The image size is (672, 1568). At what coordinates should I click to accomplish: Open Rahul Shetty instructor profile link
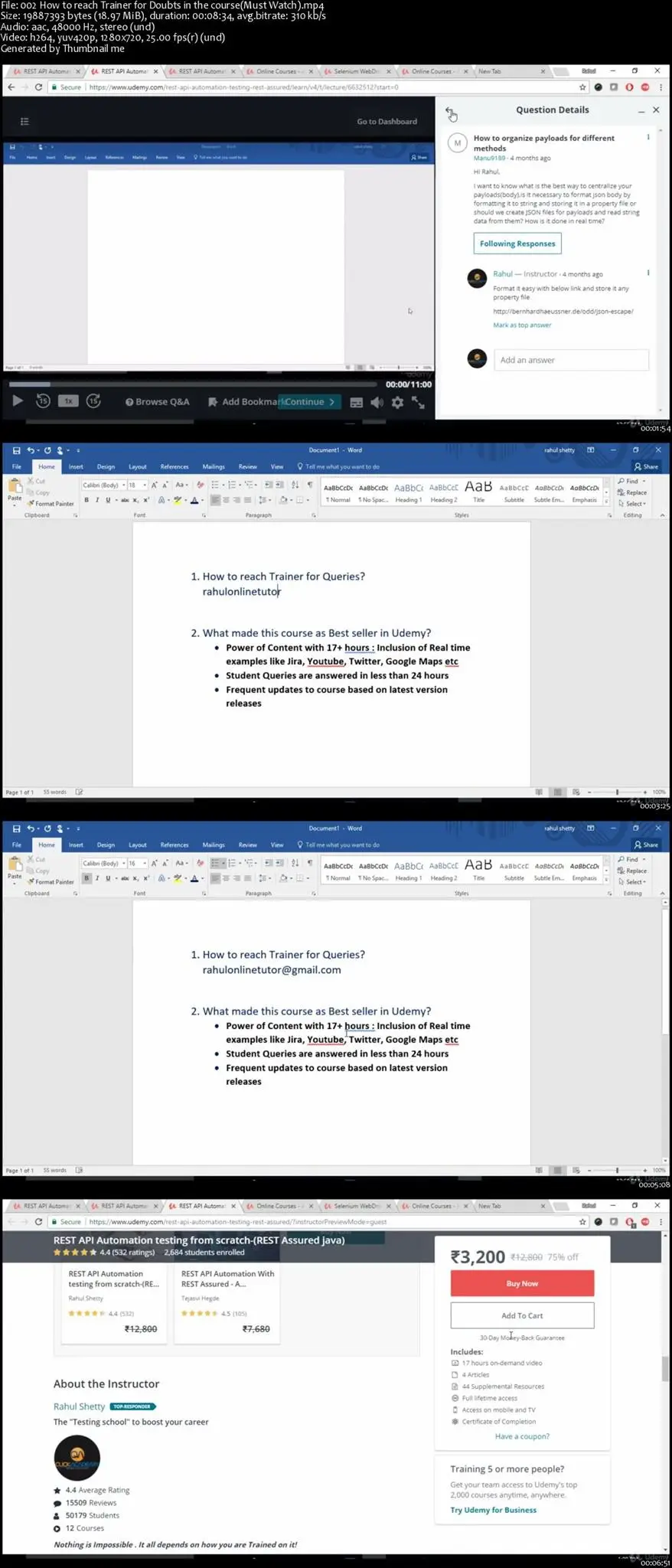click(x=79, y=1406)
